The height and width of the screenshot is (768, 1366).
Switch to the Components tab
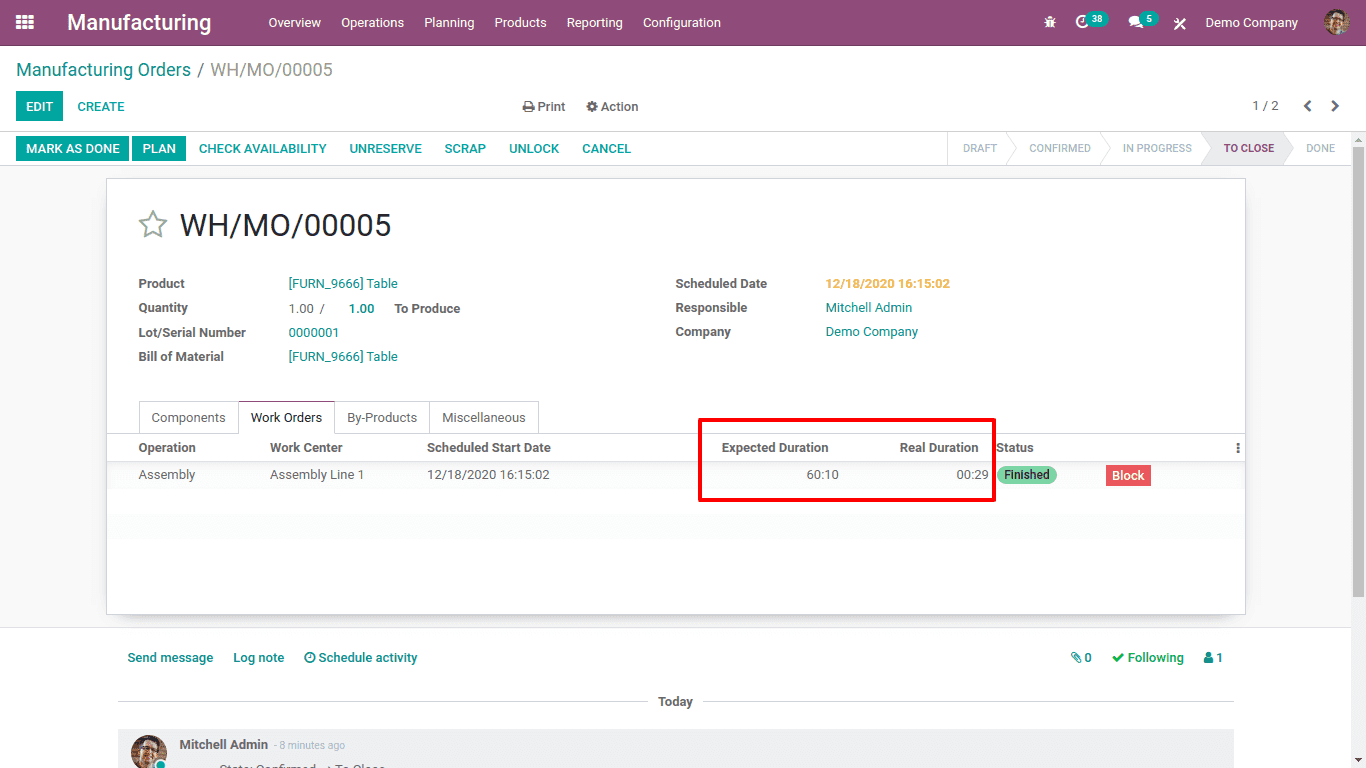[188, 418]
